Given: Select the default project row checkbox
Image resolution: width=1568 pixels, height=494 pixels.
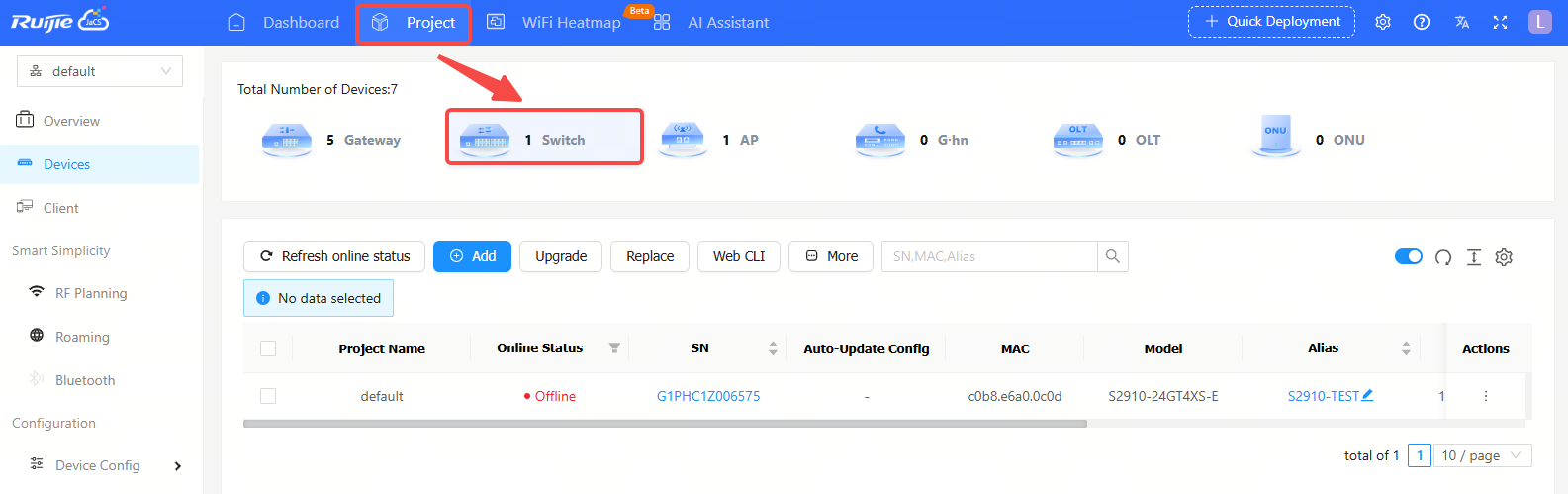Looking at the screenshot, I should click(x=268, y=396).
